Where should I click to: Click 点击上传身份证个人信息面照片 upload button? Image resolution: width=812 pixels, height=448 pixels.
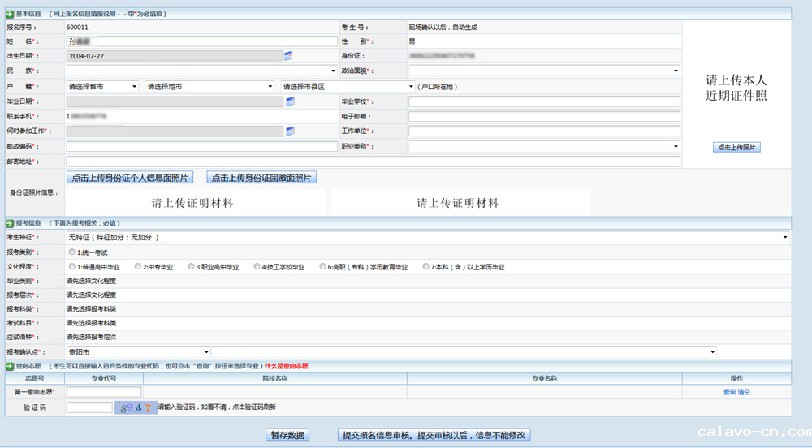tap(132, 177)
